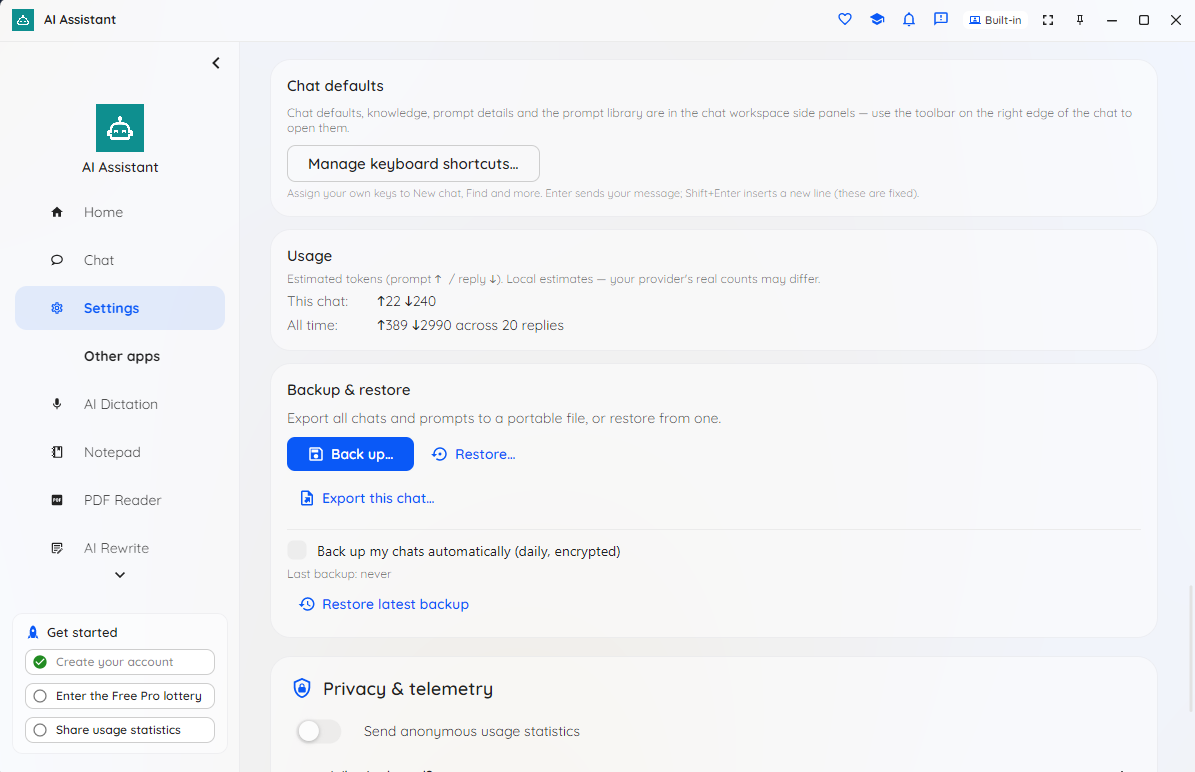
Task: Select Share usage statistics checklist item
Action: [x=120, y=729]
